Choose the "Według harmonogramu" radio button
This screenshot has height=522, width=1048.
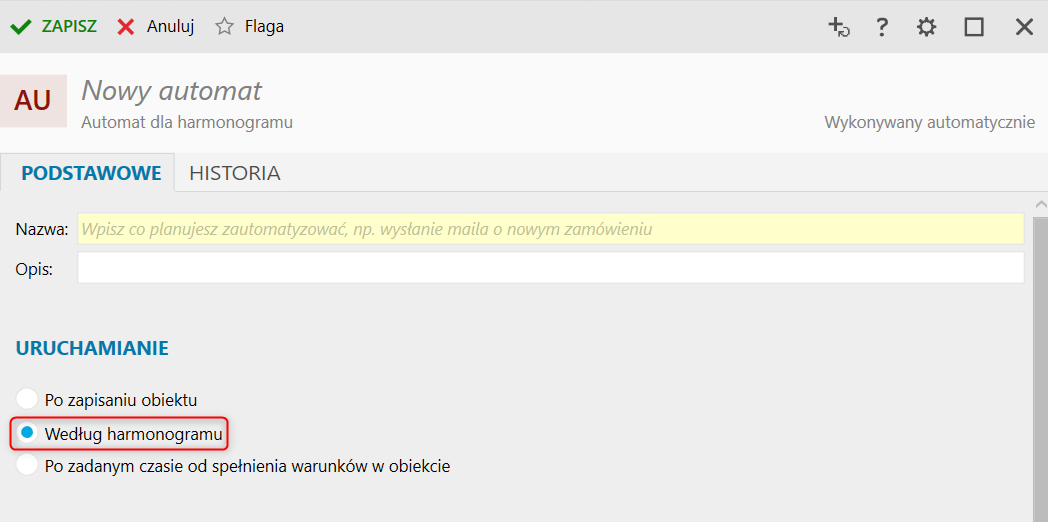point(27,433)
